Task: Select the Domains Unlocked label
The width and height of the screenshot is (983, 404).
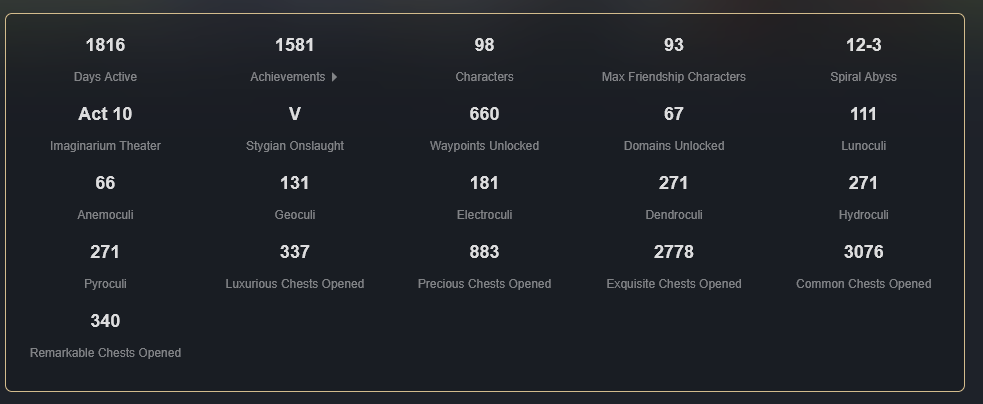Action: click(x=674, y=146)
